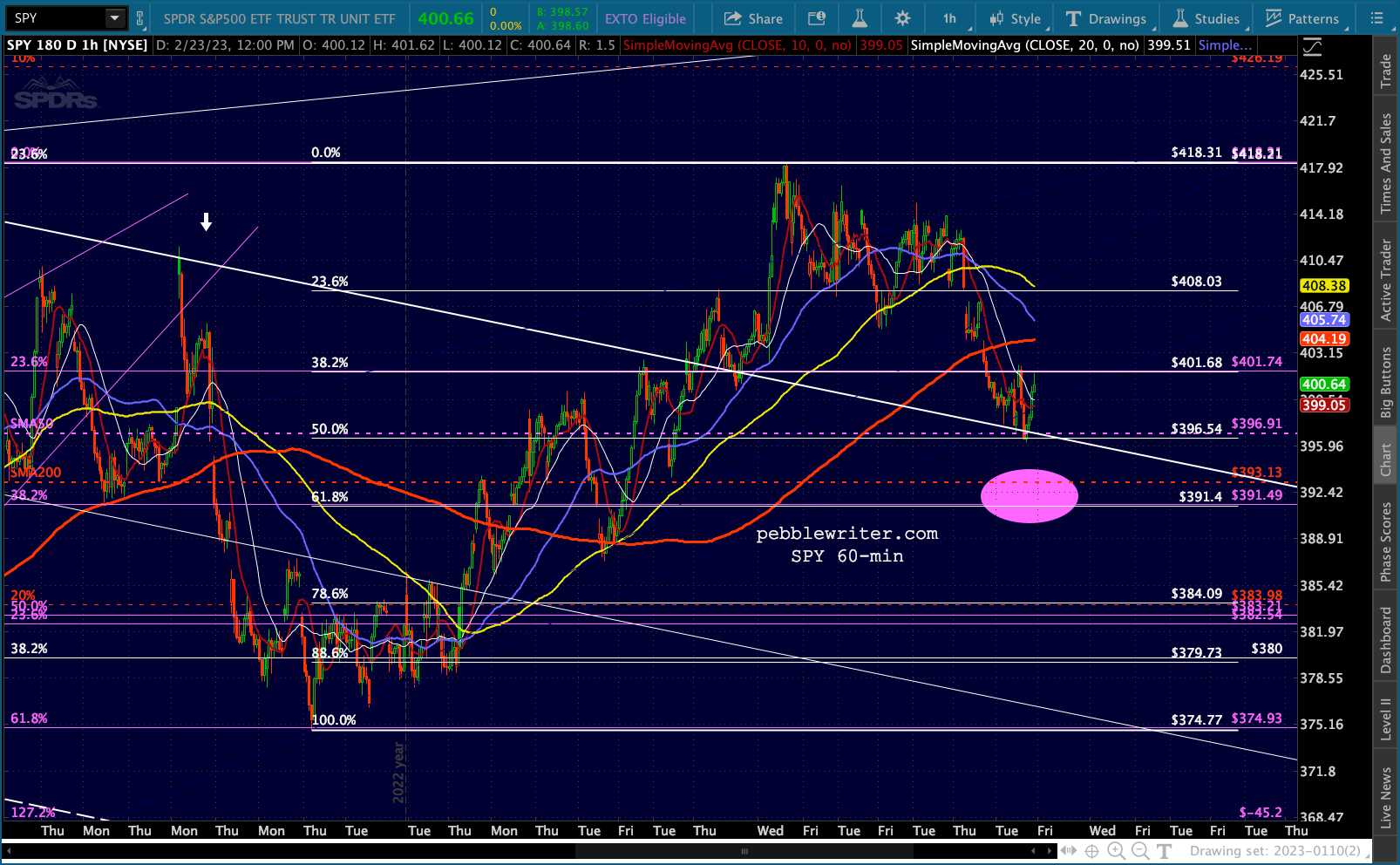The image size is (1400, 865).
Task: Open chart settings gear icon
Action: coord(902,18)
